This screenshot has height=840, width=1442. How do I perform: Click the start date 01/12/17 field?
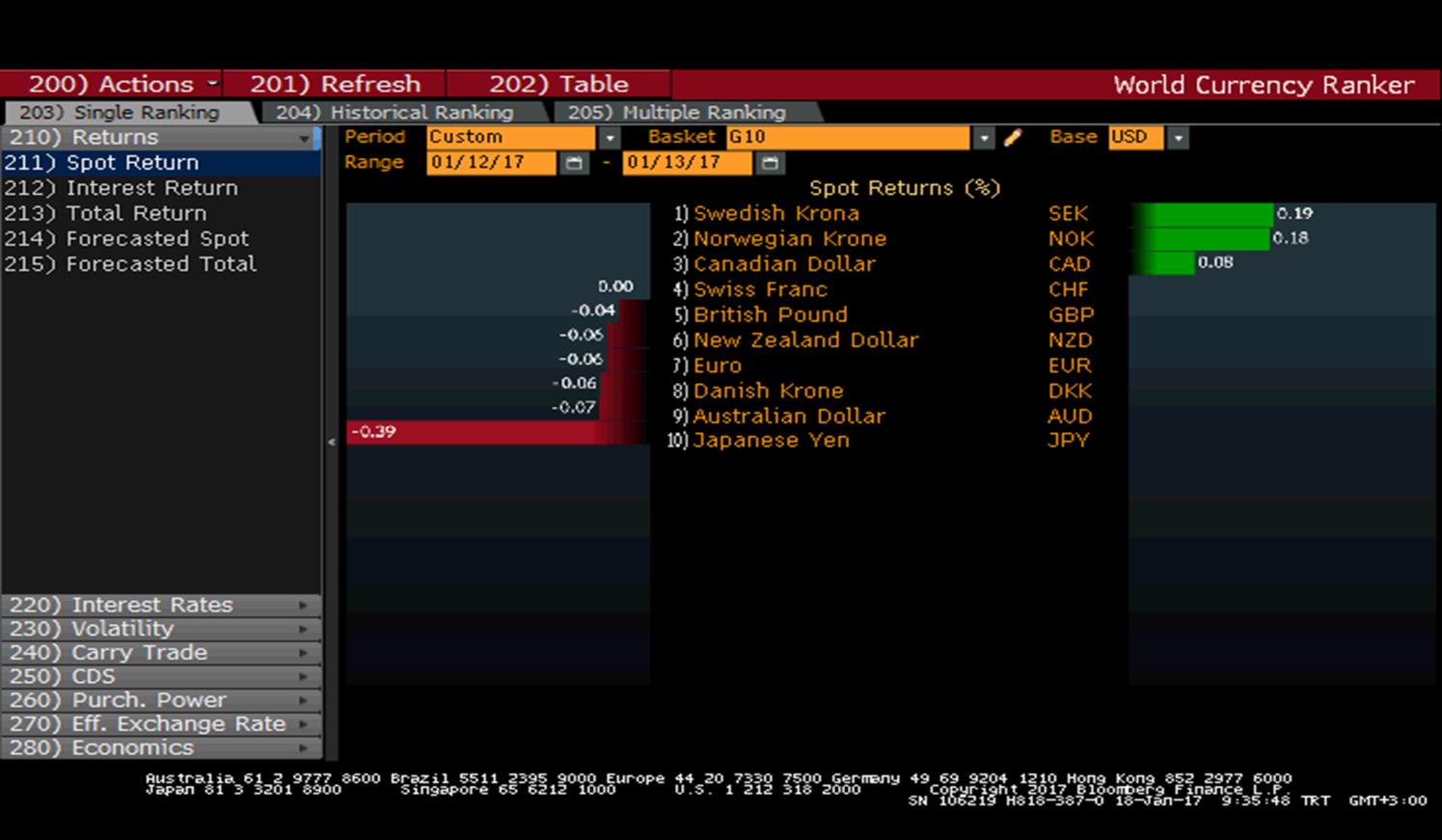tap(491, 163)
